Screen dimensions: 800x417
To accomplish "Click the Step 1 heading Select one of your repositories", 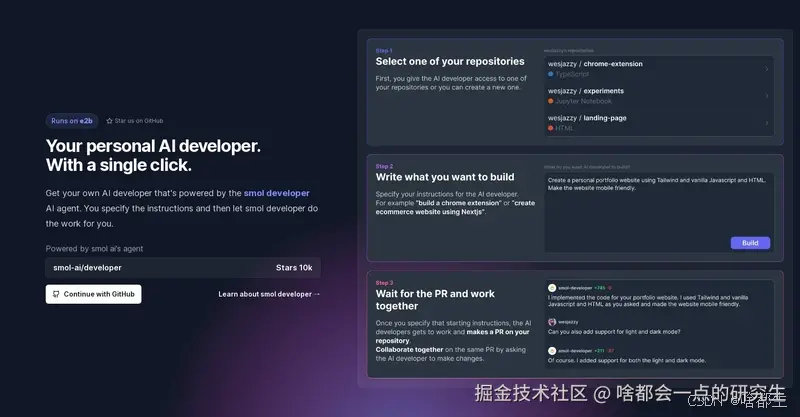I will click(x=450, y=61).
